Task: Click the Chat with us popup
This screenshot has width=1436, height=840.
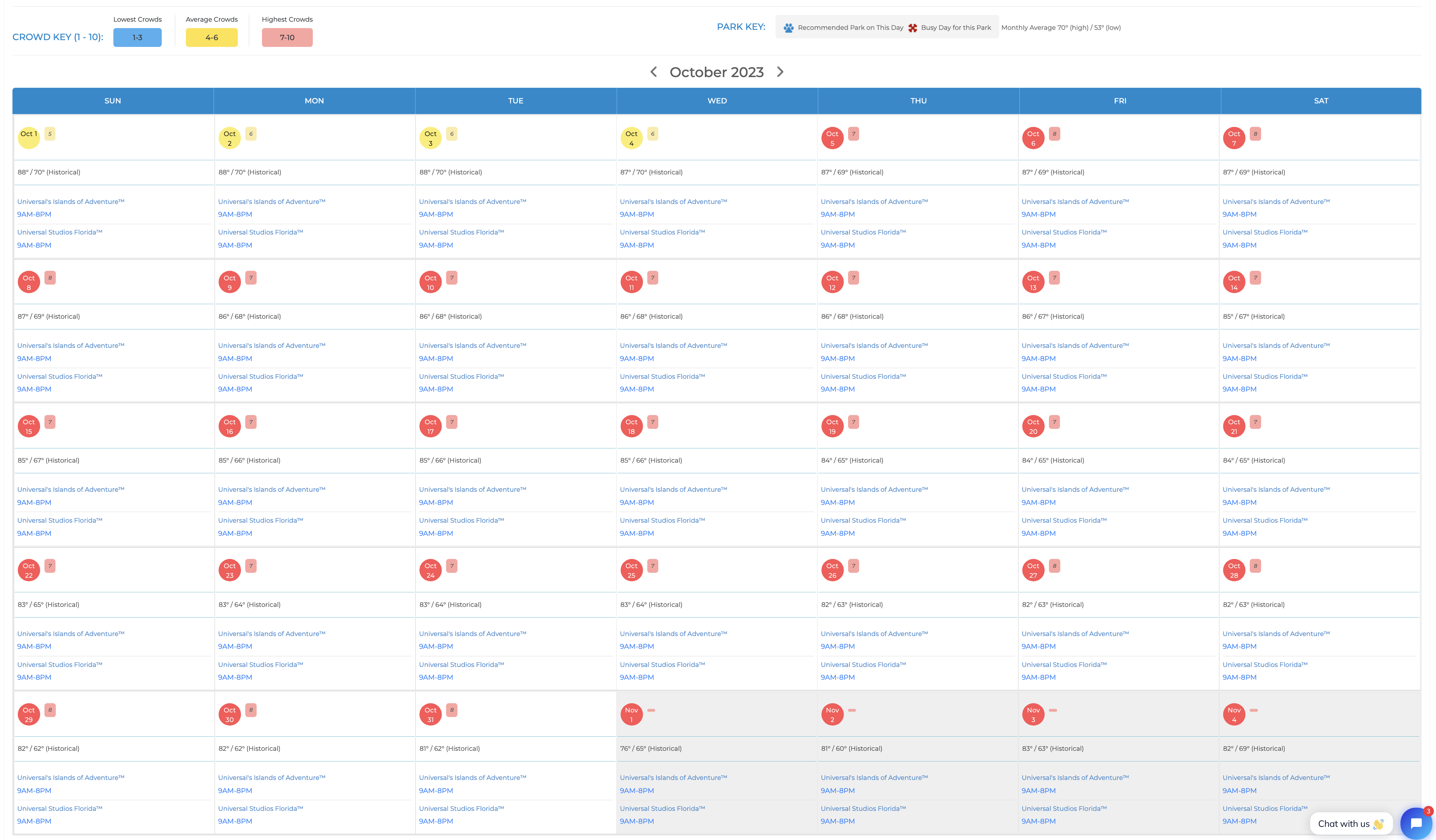Action: coord(1351,824)
